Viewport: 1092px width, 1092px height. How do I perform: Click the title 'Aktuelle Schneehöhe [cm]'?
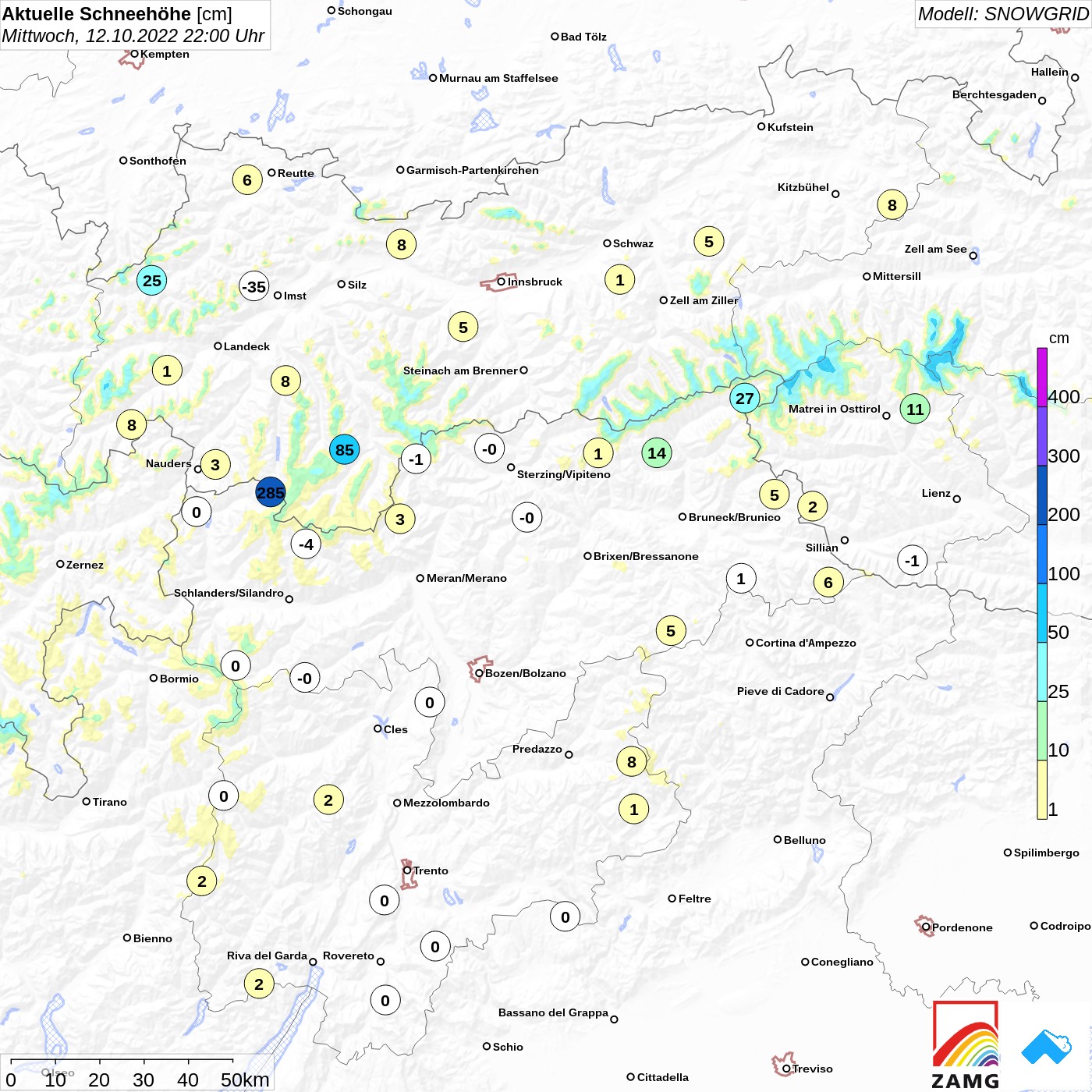[x=117, y=14]
